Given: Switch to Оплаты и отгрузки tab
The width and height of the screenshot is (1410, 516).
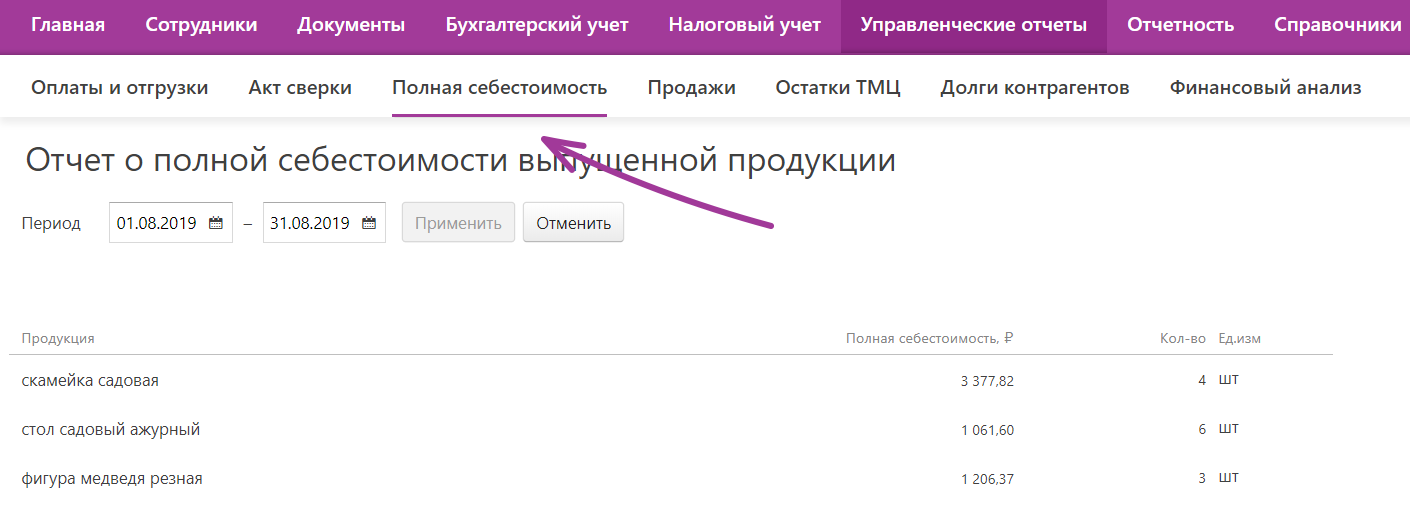Looking at the screenshot, I should tap(120, 88).
